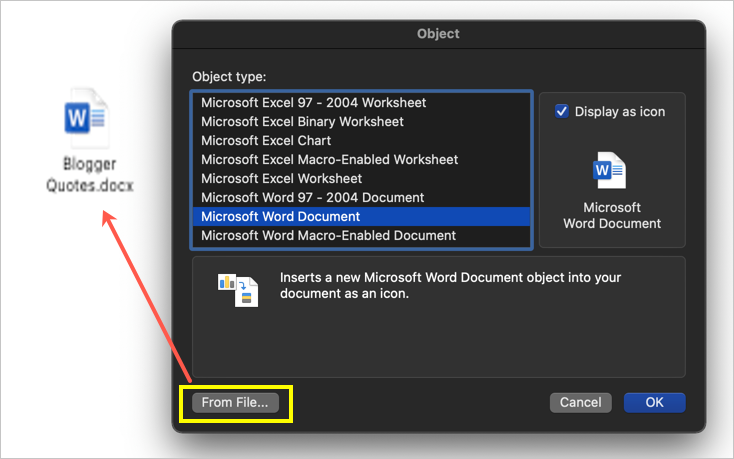
Task: Click the Object dialog title bar
Action: point(438,34)
